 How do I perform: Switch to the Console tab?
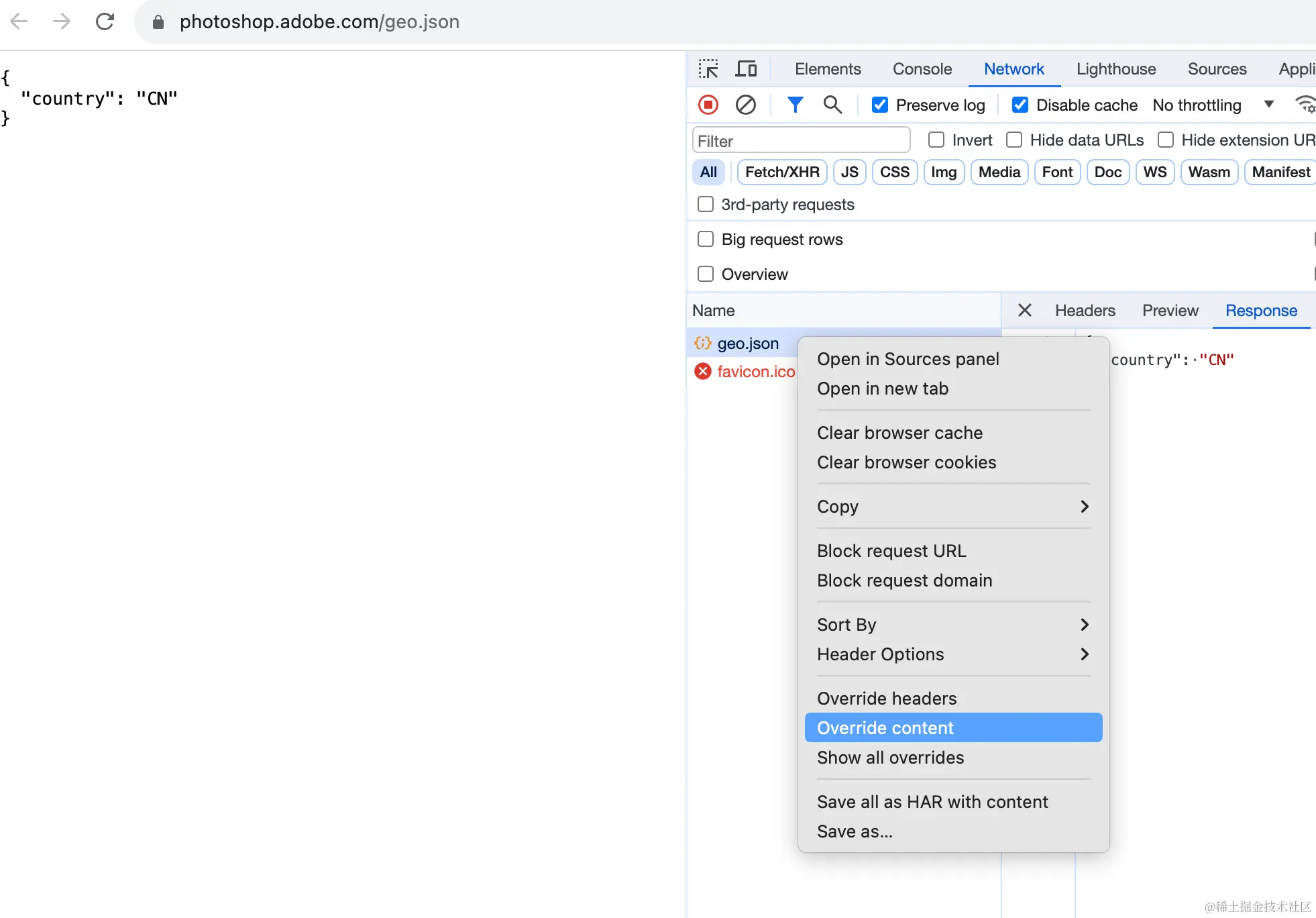922,69
